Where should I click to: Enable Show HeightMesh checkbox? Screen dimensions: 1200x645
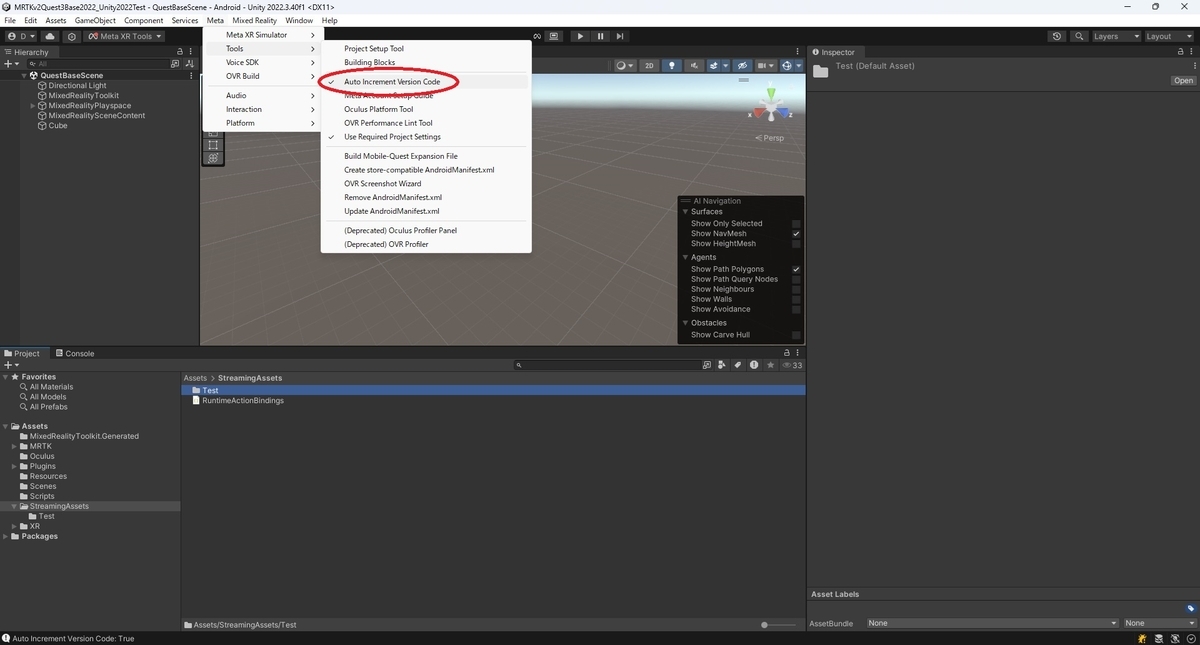point(796,244)
